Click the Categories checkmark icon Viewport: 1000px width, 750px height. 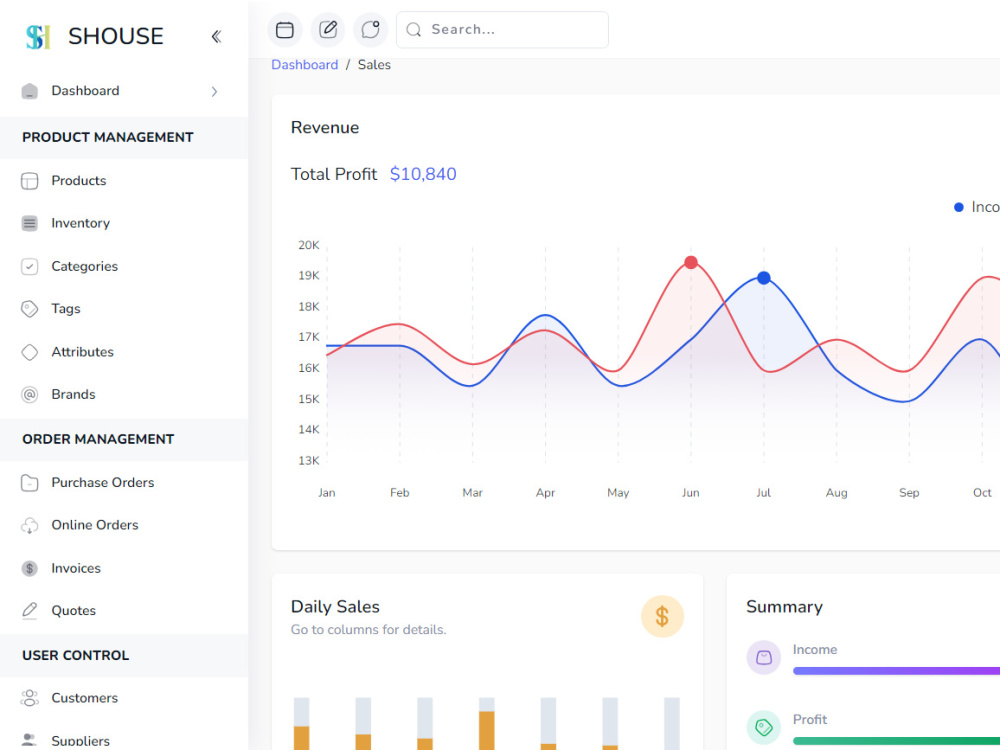(29, 267)
